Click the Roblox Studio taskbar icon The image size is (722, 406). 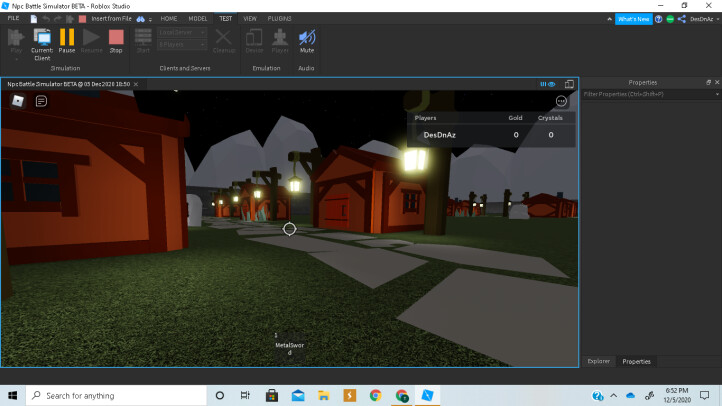click(427, 395)
